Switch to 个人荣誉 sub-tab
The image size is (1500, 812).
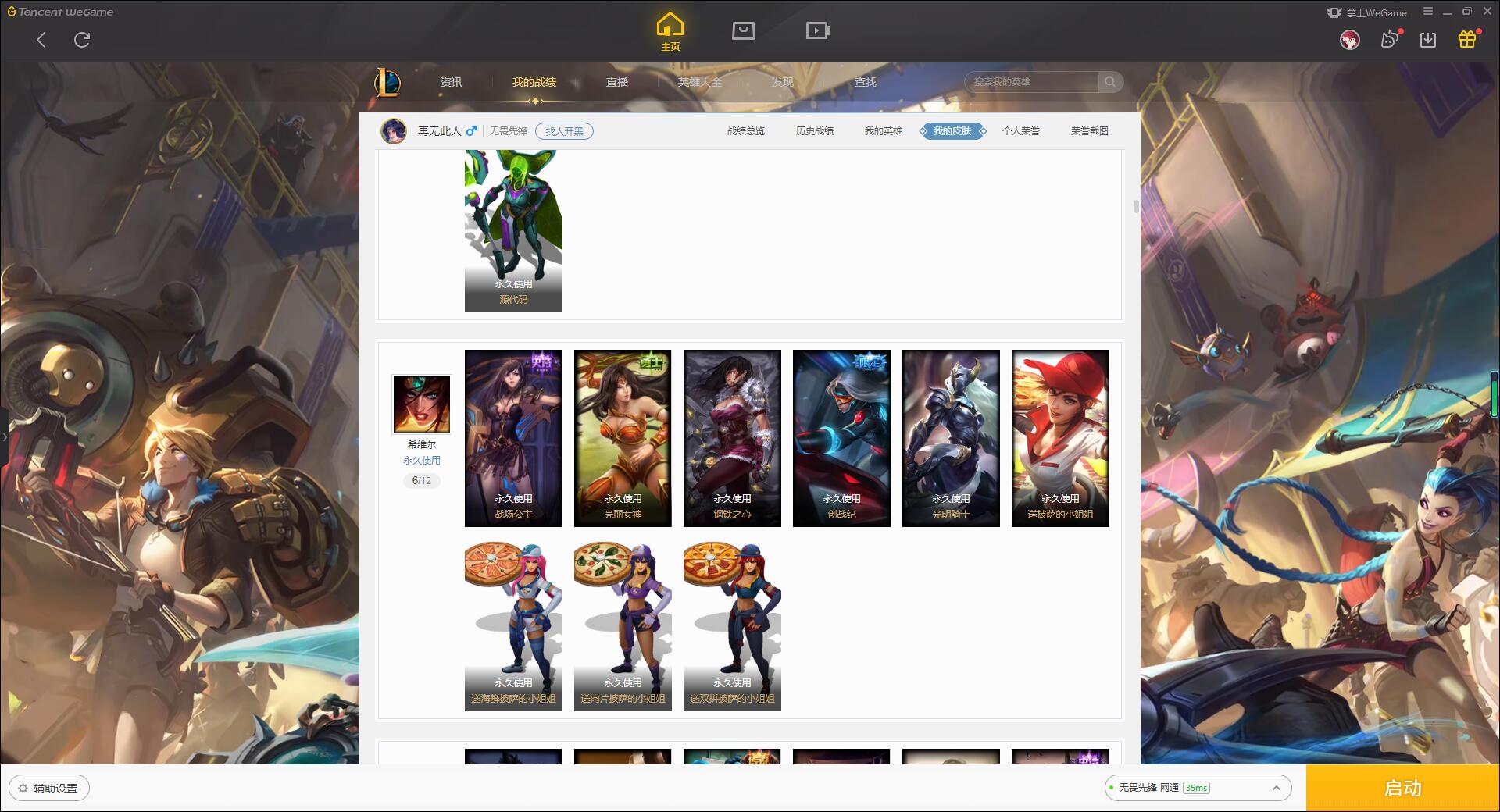[1021, 131]
